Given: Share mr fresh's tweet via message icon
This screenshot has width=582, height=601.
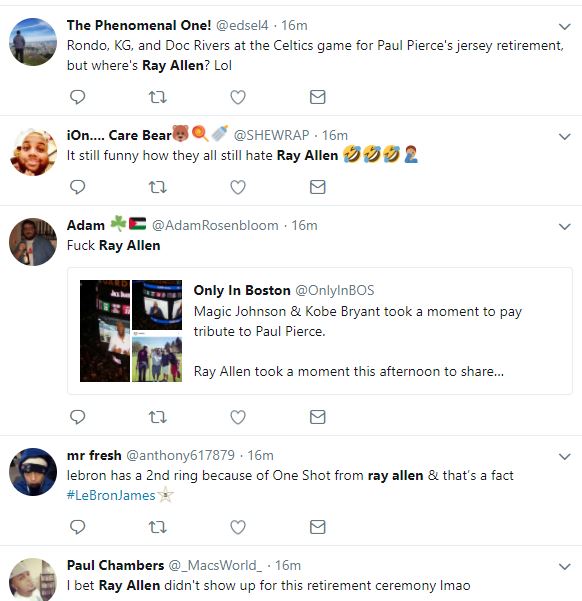Looking at the screenshot, I should tap(317, 527).
